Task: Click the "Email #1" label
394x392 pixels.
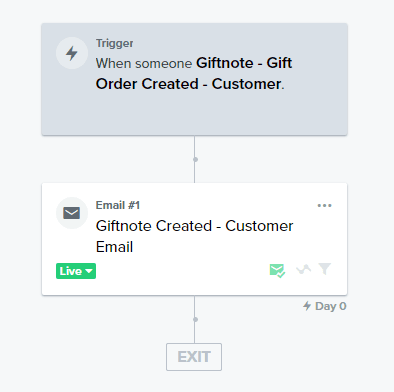Action: (x=118, y=205)
